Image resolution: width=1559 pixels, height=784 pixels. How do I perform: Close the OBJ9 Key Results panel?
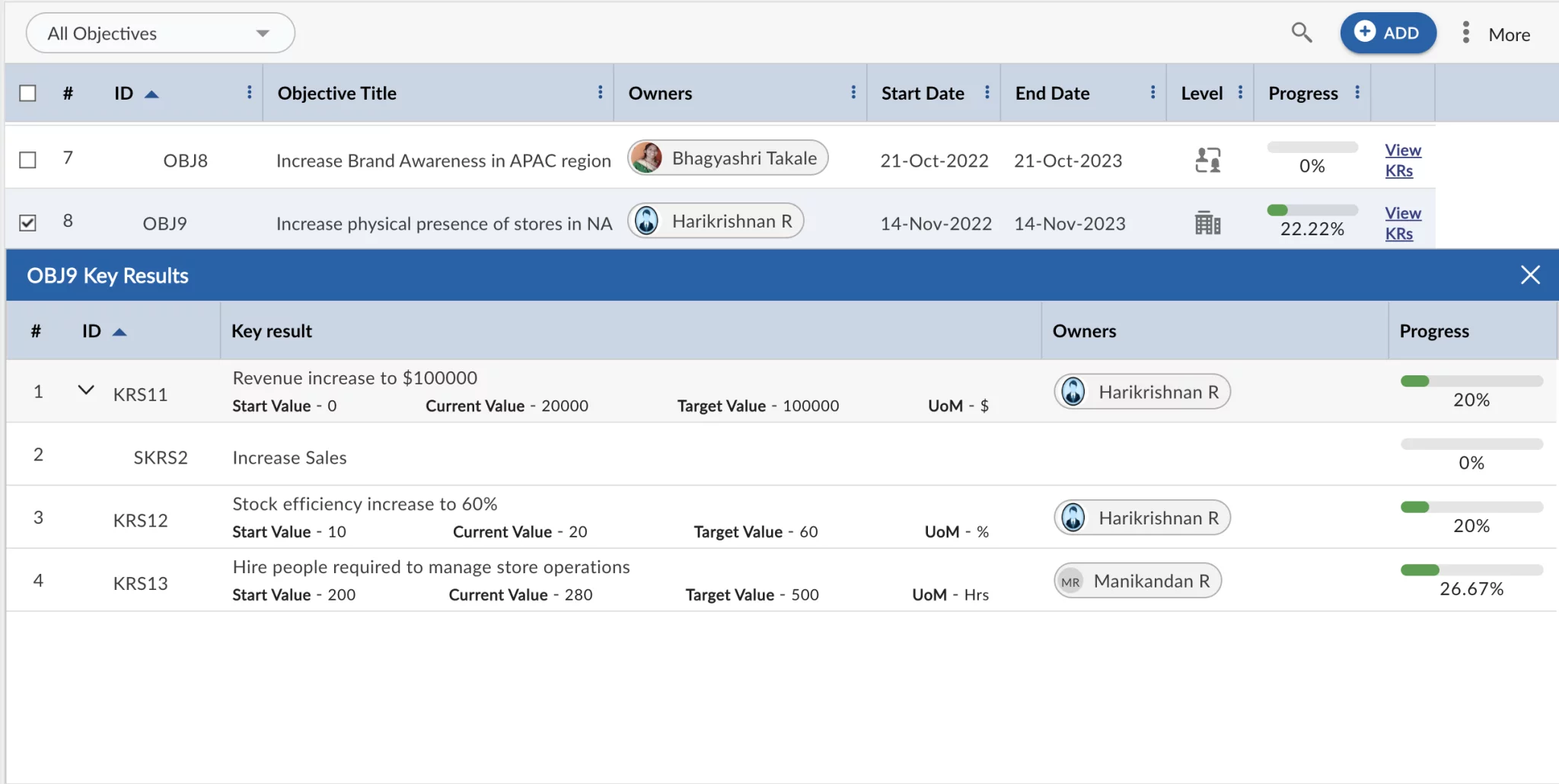[1531, 275]
